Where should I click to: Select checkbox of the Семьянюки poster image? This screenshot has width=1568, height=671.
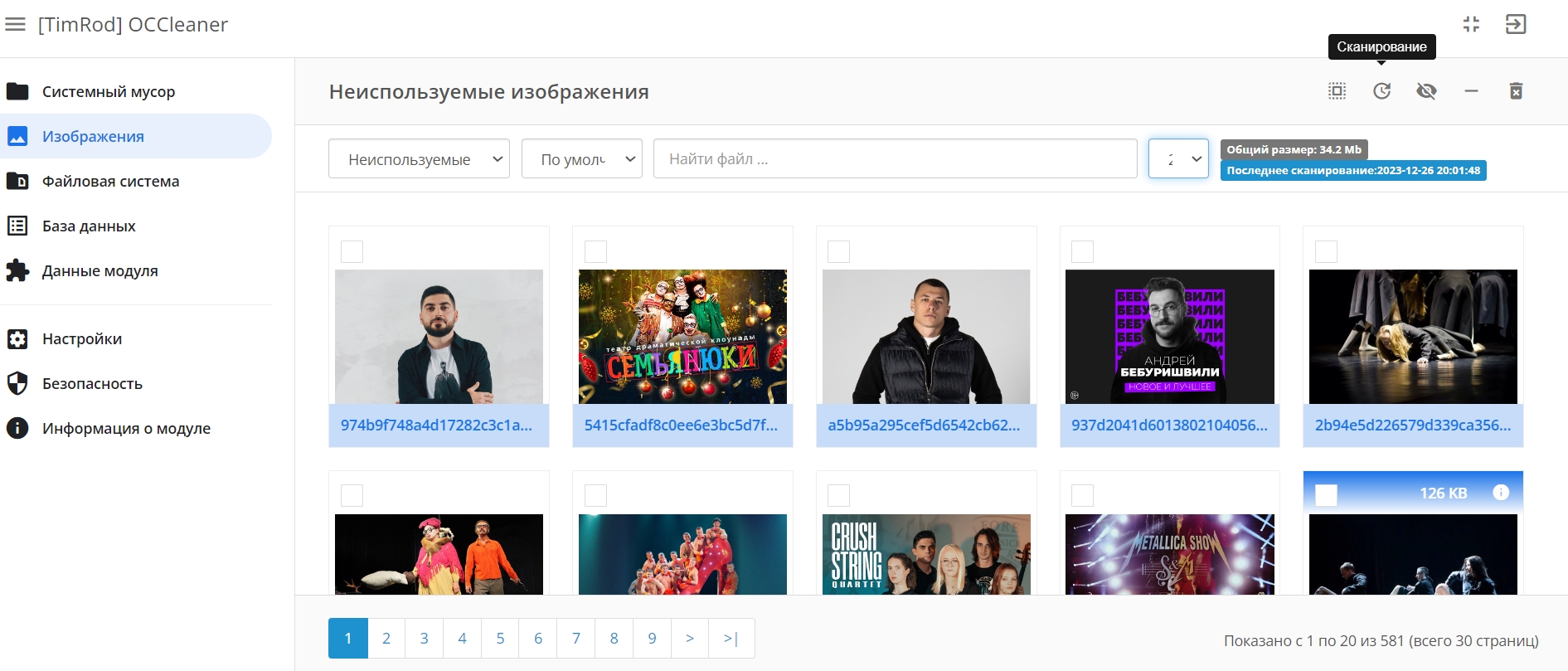coord(596,252)
